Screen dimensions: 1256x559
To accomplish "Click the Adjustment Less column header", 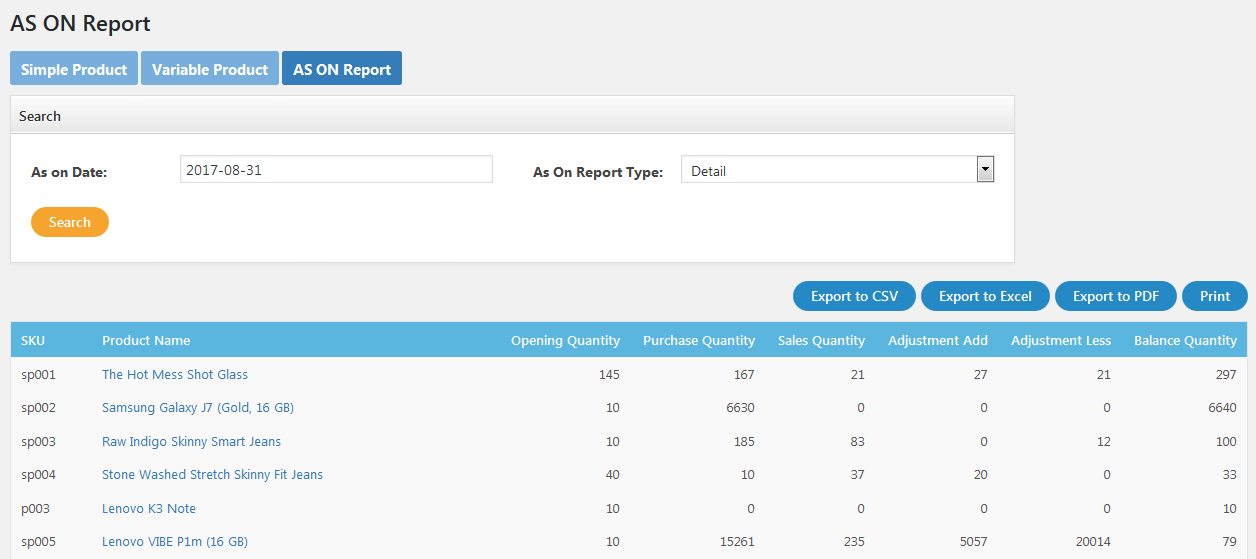I will [1061, 340].
